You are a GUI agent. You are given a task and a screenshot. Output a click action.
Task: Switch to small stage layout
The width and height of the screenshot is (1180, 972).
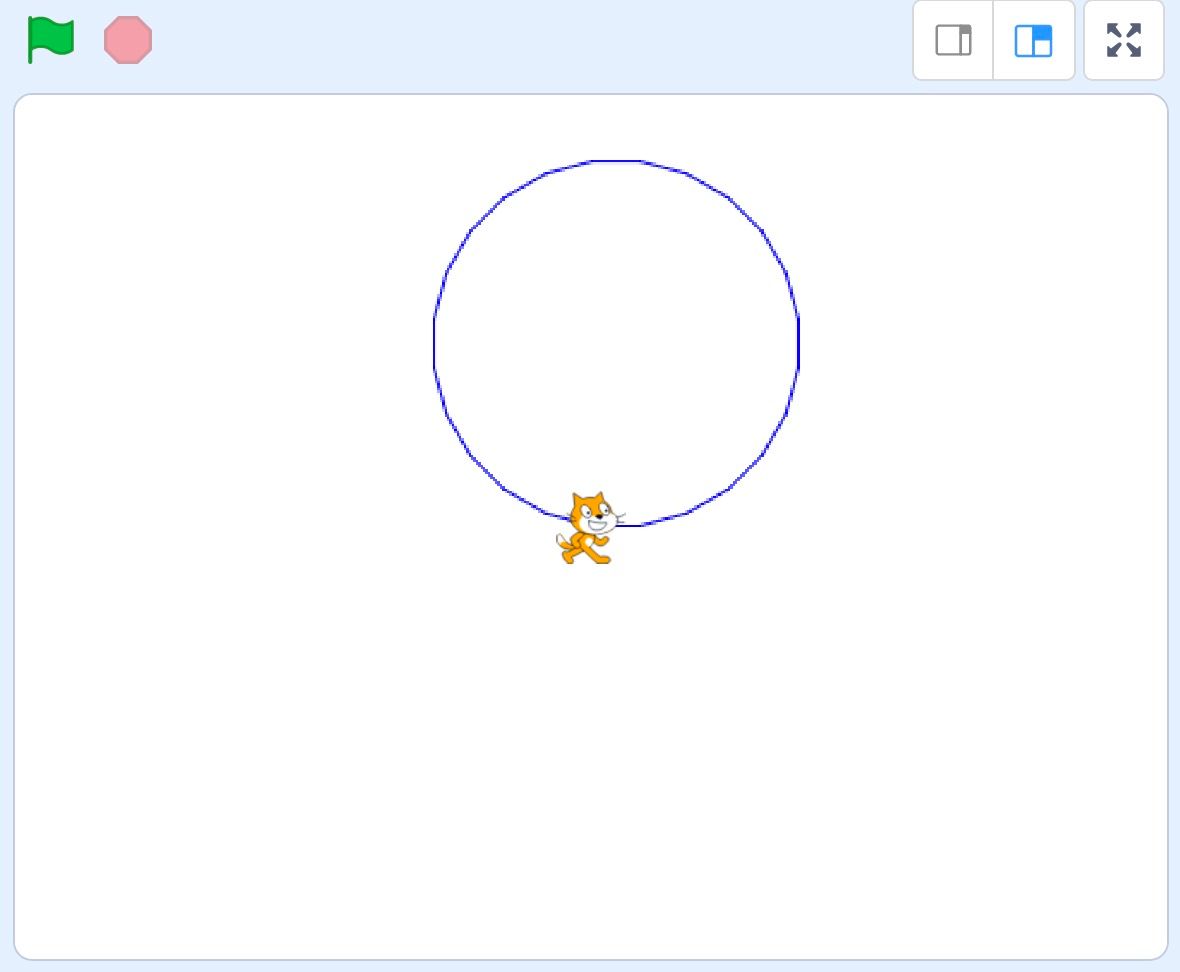(x=953, y=41)
